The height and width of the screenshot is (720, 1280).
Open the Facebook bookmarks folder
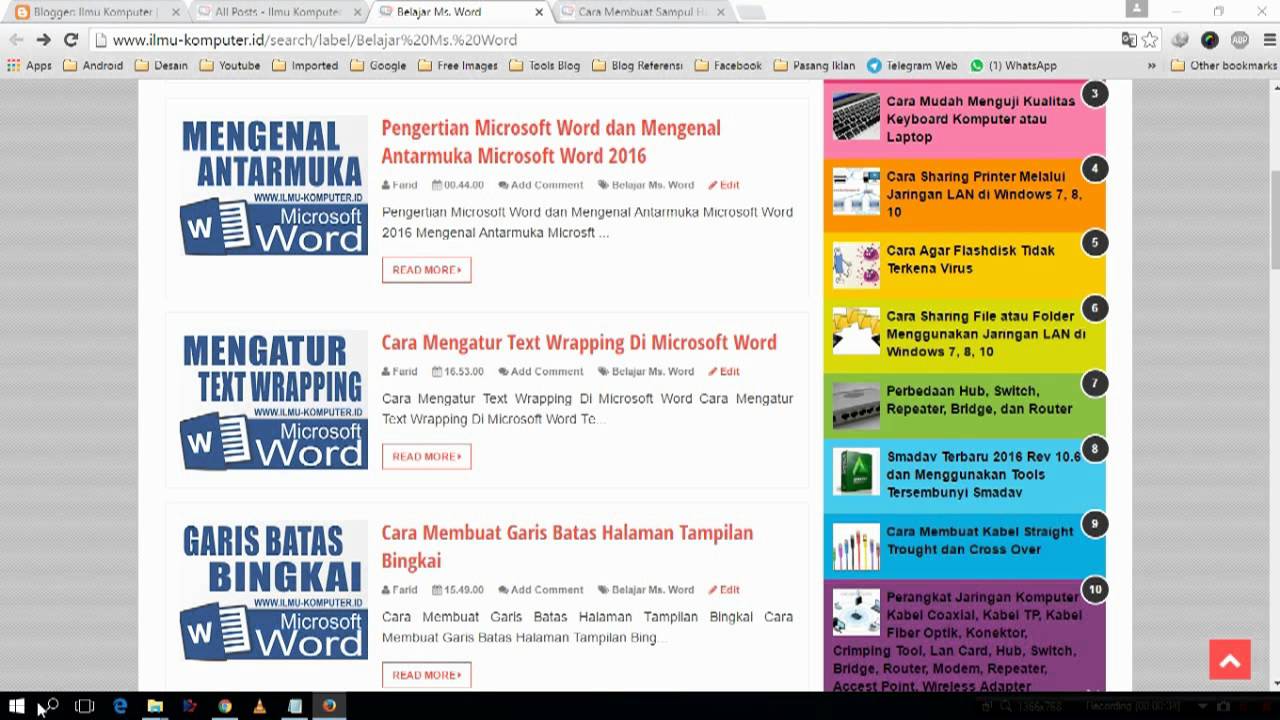pos(728,65)
